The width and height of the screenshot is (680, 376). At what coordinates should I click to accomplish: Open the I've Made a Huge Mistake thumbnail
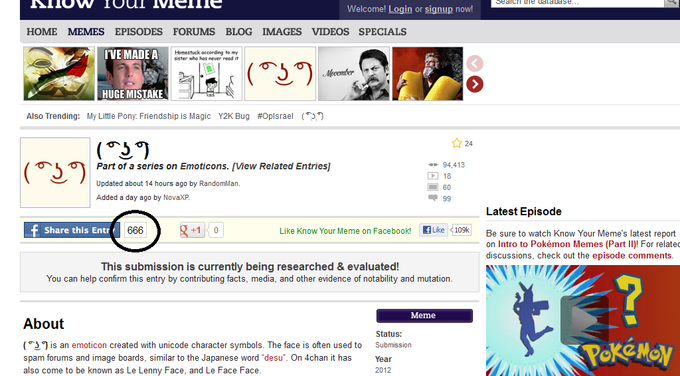(x=133, y=74)
